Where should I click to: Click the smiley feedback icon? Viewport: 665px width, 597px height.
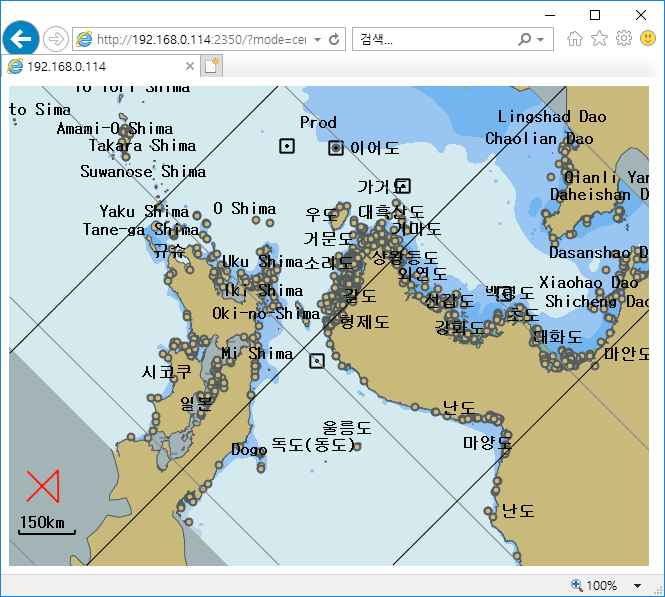(648, 39)
